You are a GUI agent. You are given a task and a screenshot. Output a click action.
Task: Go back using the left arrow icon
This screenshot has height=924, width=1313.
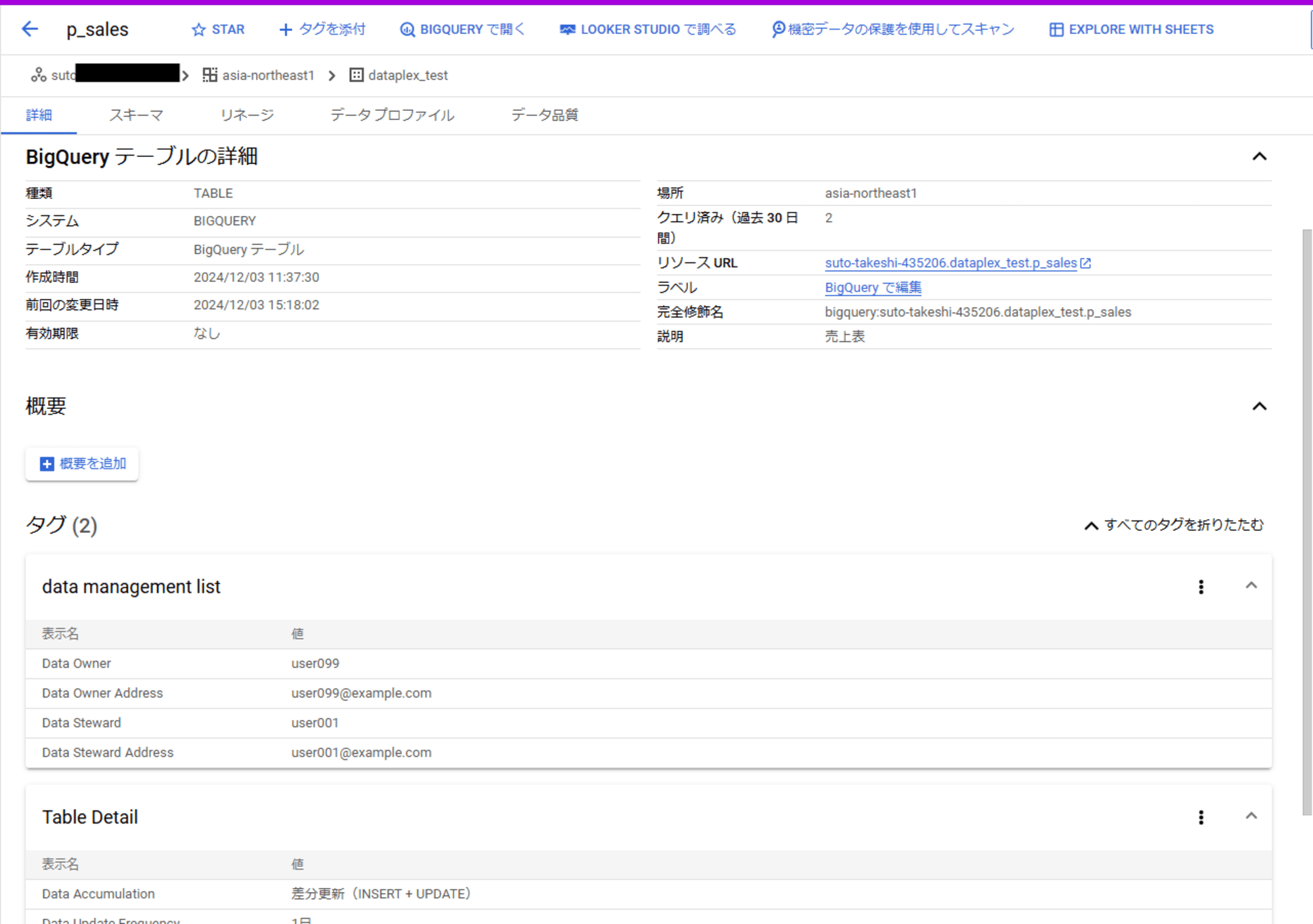(x=30, y=29)
